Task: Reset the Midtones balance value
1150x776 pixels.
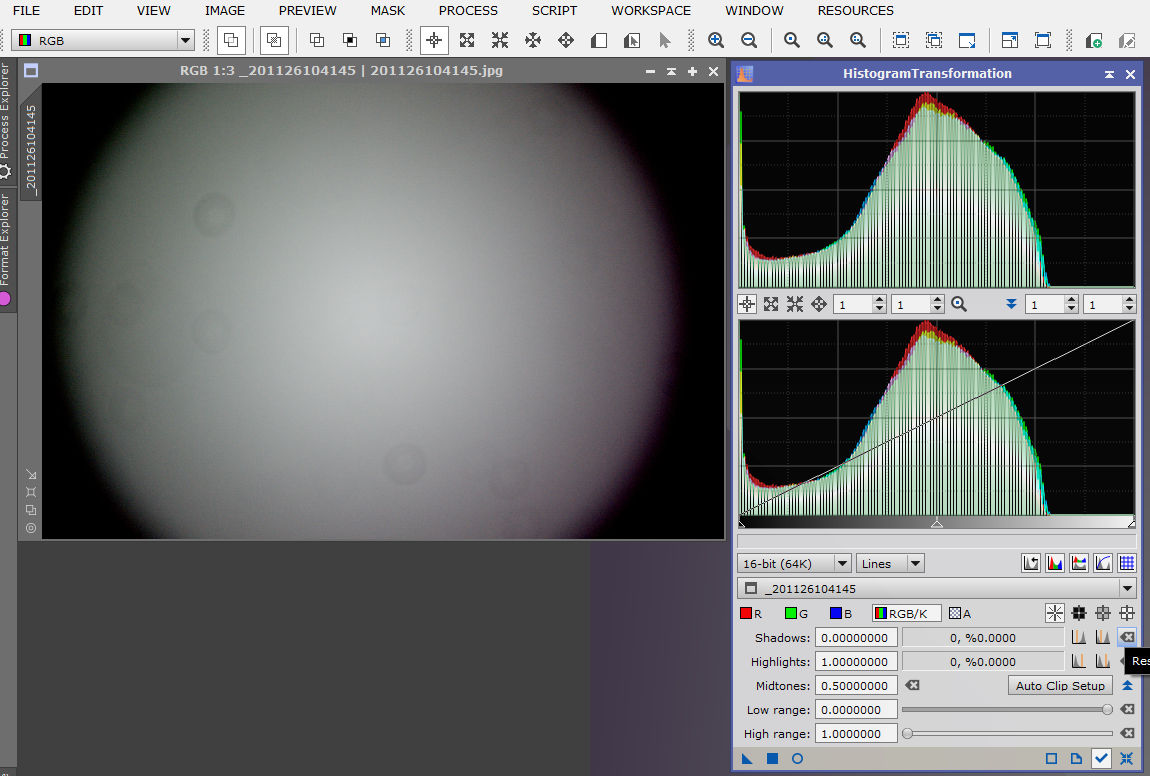Action: tap(912, 686)
